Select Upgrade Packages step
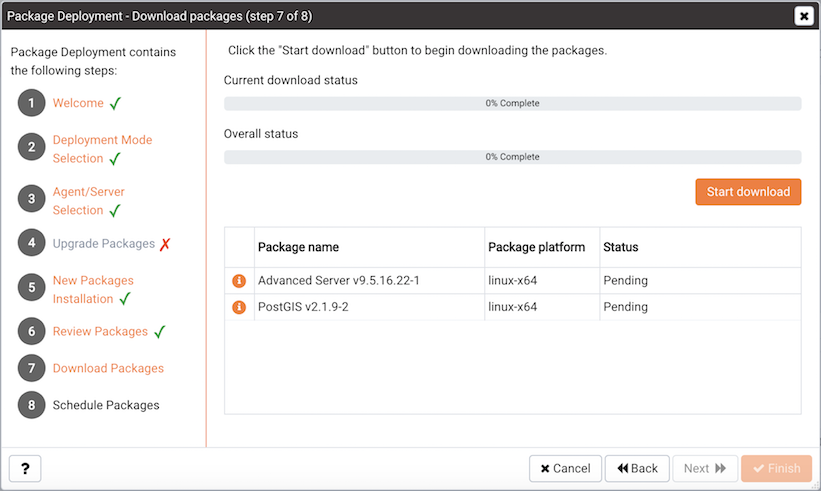This screenshot has height=491, width=821. [x=104, y=243]
